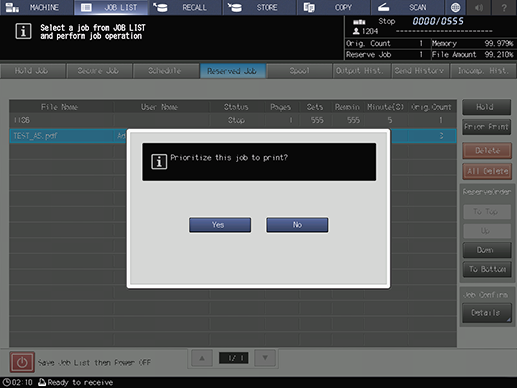Viewport: 517px width, 388px height.
Task: Click the MACHINE tab icon
Action: click(x=12, y=7)
